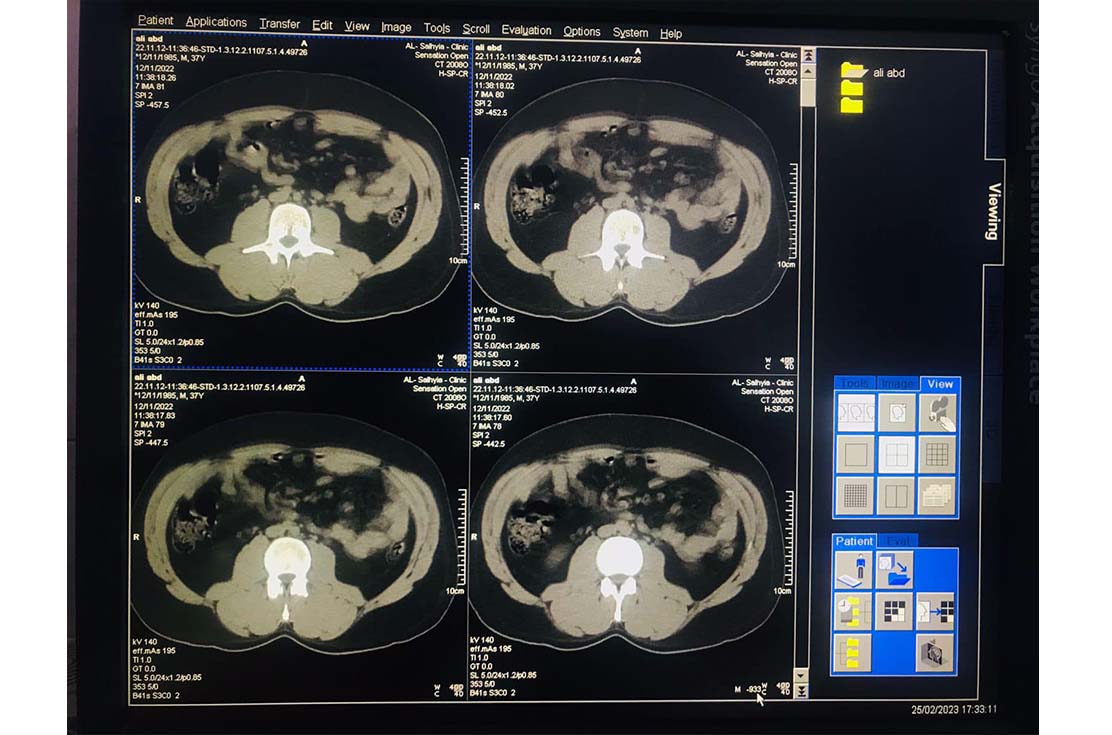Image resolution: width=1112 pixels, height=735 pixels.
Task: Jump to last image with bottom double-arrow
Action: click(x=800, y=691)
